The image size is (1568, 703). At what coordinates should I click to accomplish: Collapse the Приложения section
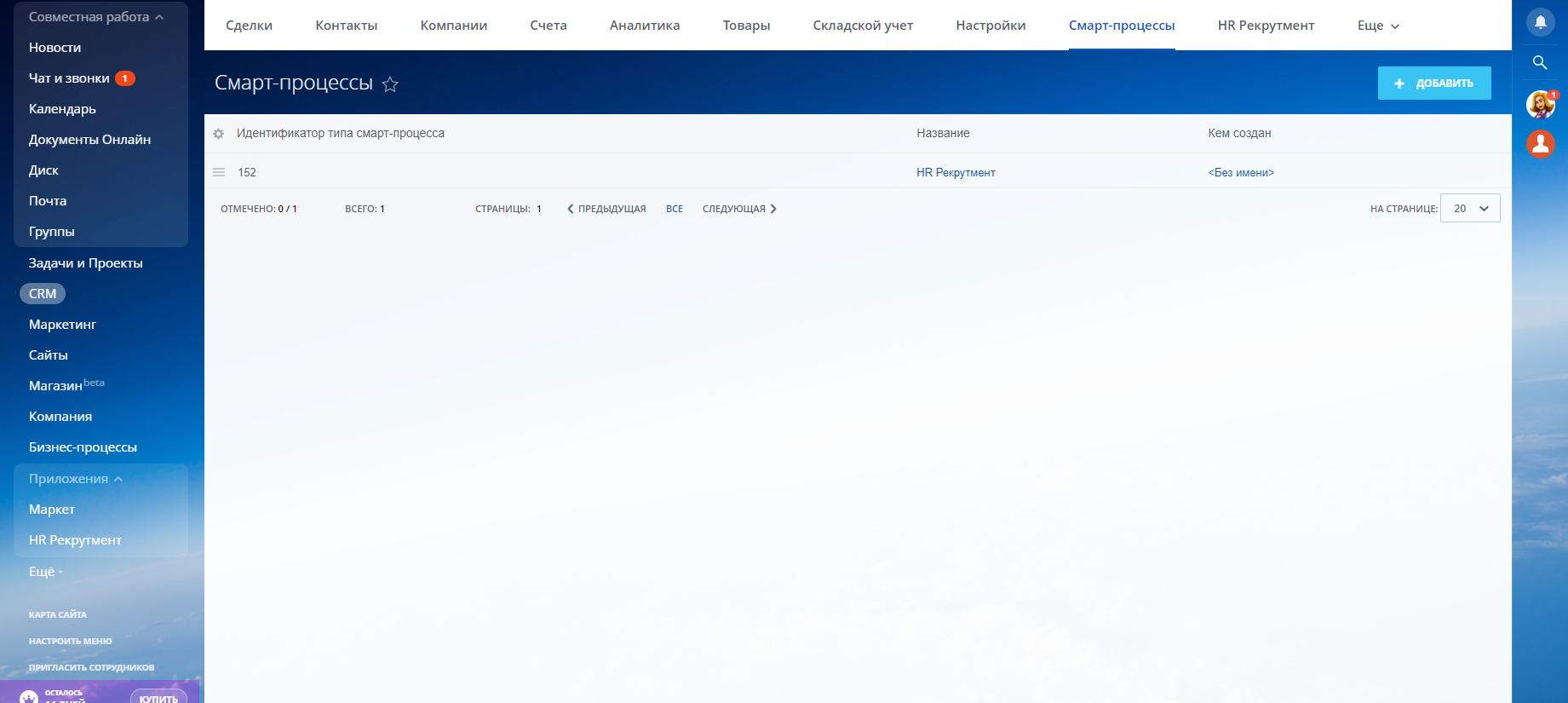(x=76, y=479)
